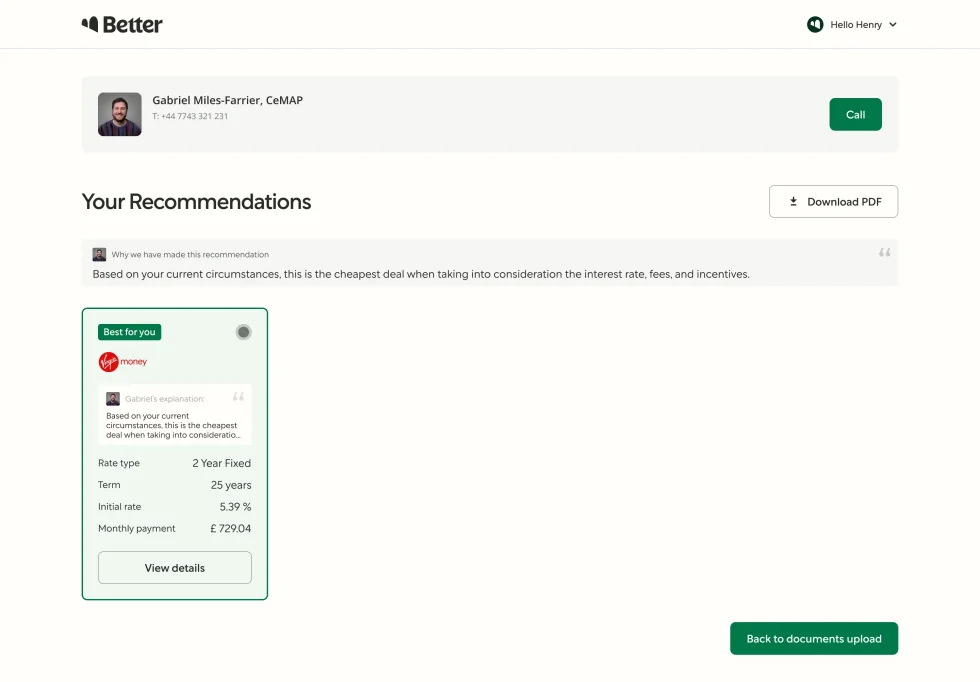Click the 'Monthly payment' label
Screen dimensions: 980x682
click(136, 528)
